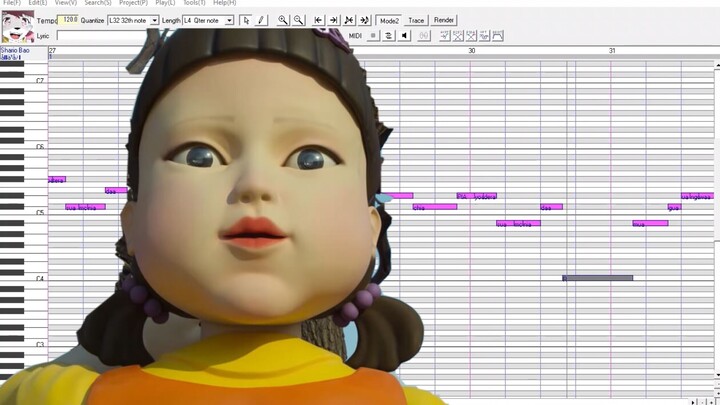
Task: Select the lowest pink note after measure 27
Action: (x=85, y=207)
